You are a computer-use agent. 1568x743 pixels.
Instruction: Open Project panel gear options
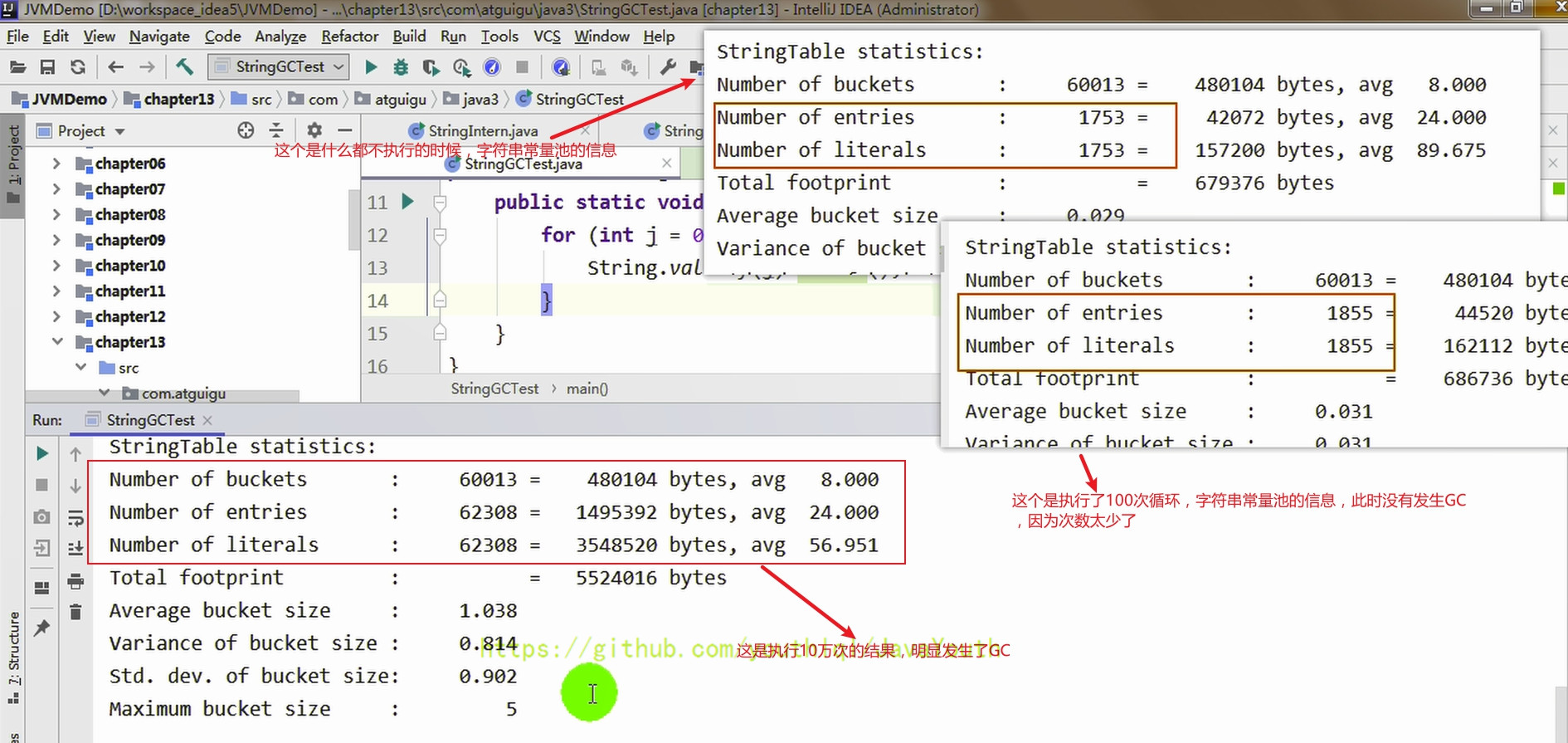pos(314,130)
